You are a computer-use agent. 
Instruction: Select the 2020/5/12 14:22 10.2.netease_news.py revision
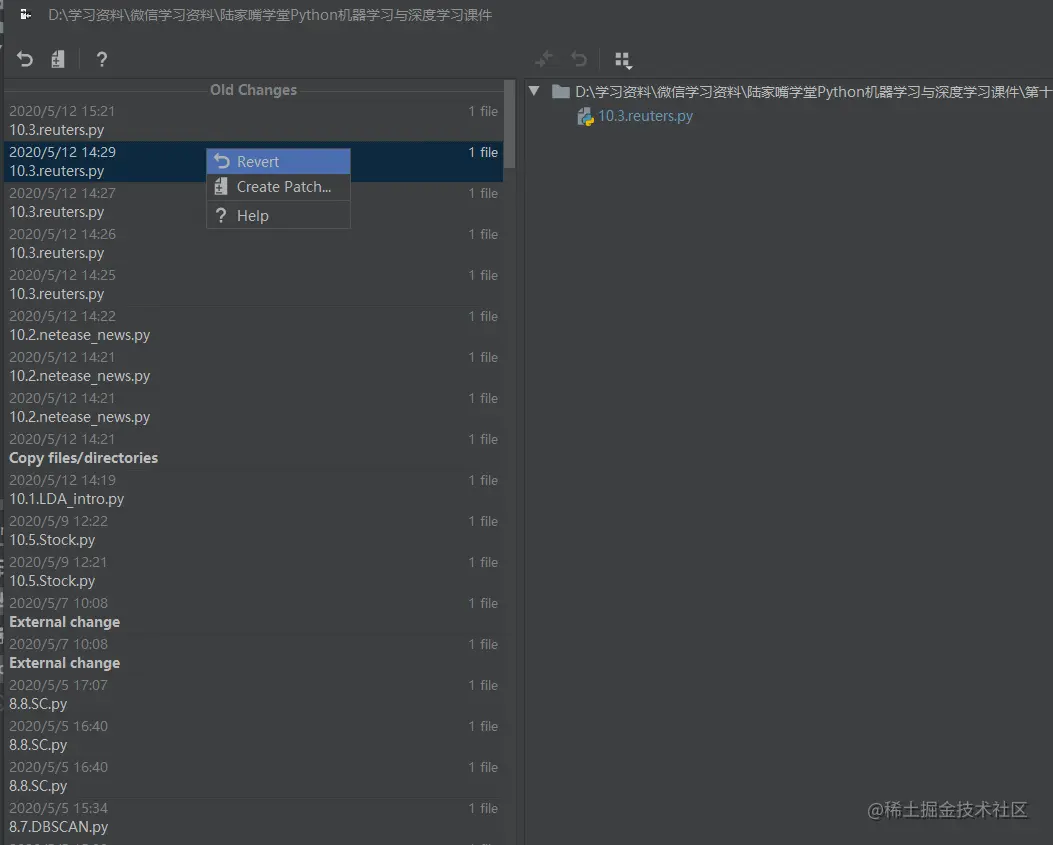(x=254, y=325)
